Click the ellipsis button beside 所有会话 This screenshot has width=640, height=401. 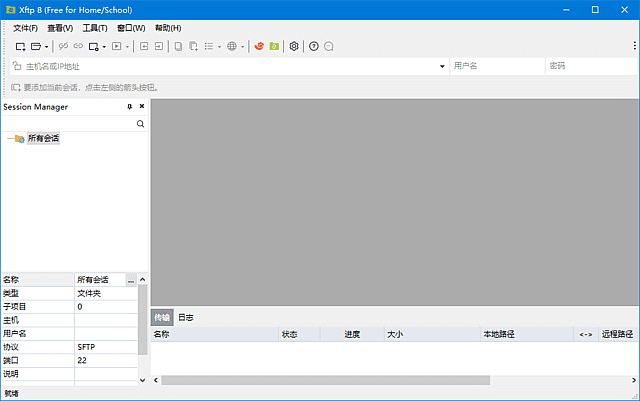[131, 281]
